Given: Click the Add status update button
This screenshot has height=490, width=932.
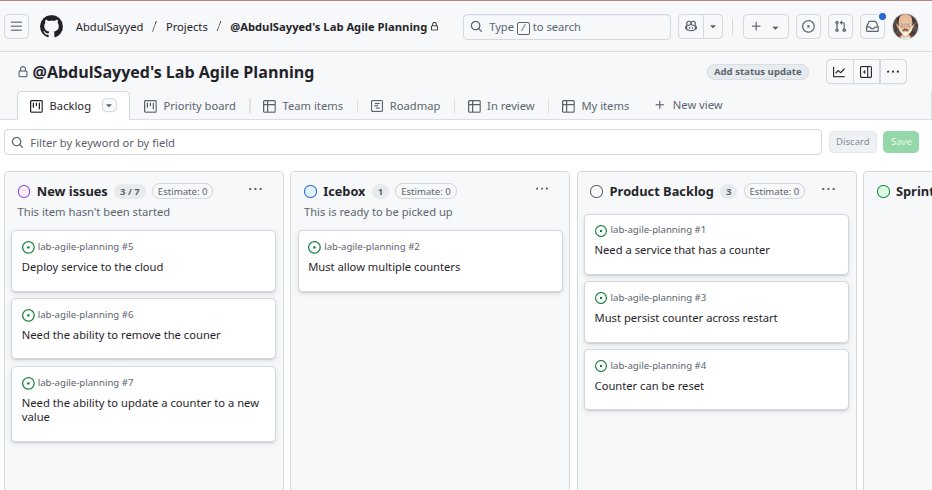Looking at the screenshot, I should coord(757,72).
